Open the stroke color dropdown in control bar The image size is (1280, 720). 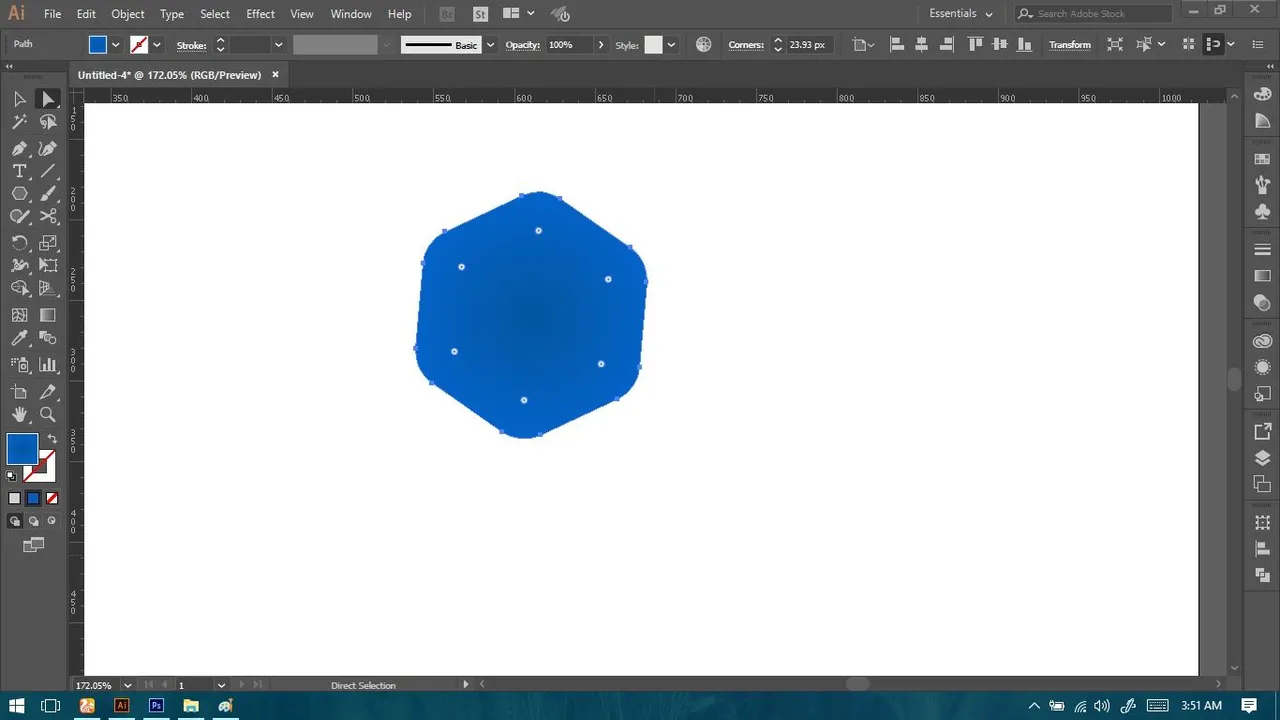point(157,45)
